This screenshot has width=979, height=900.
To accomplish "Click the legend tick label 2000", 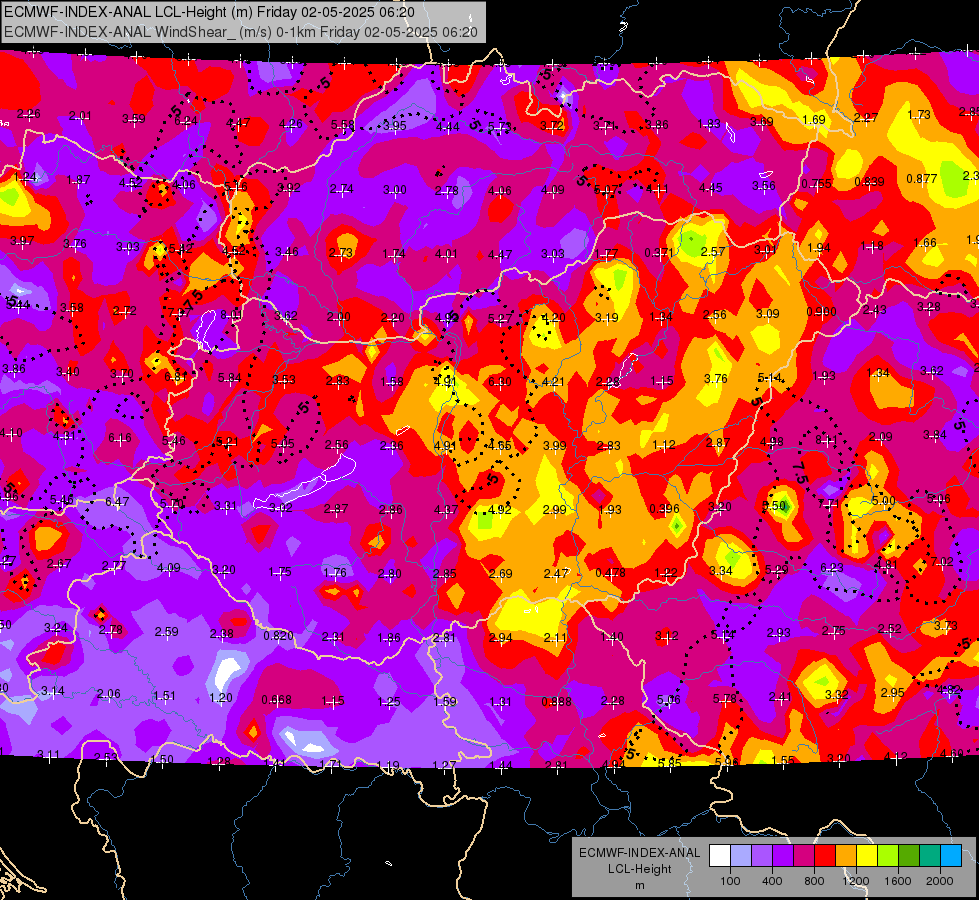I will tap(940, 881).
